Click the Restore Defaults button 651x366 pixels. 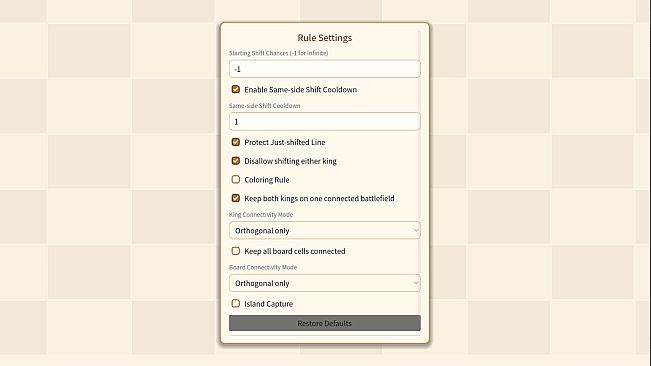(325, 323)
